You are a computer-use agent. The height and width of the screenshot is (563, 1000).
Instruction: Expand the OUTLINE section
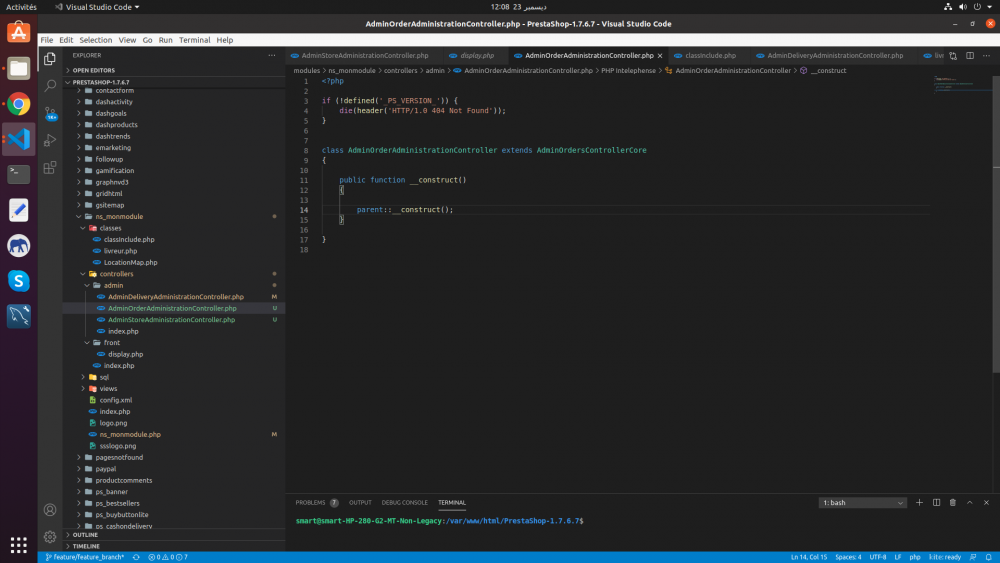click(85, 535)
